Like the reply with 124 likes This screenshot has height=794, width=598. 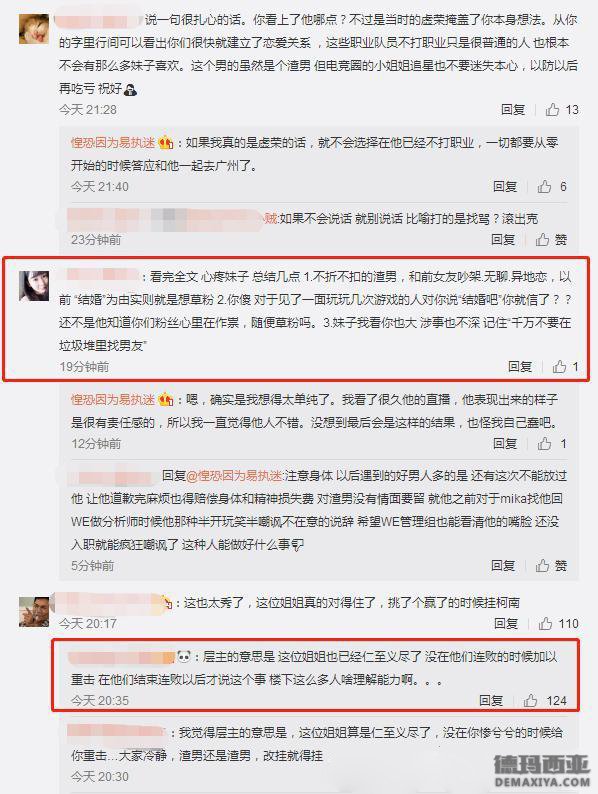point(545,700)
